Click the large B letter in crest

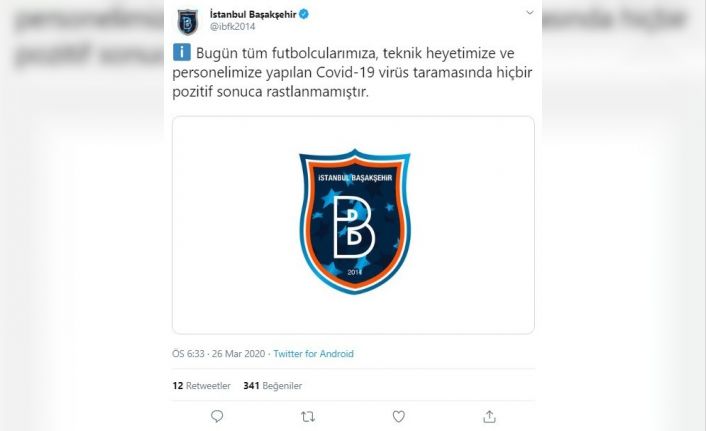click(354, 227)
